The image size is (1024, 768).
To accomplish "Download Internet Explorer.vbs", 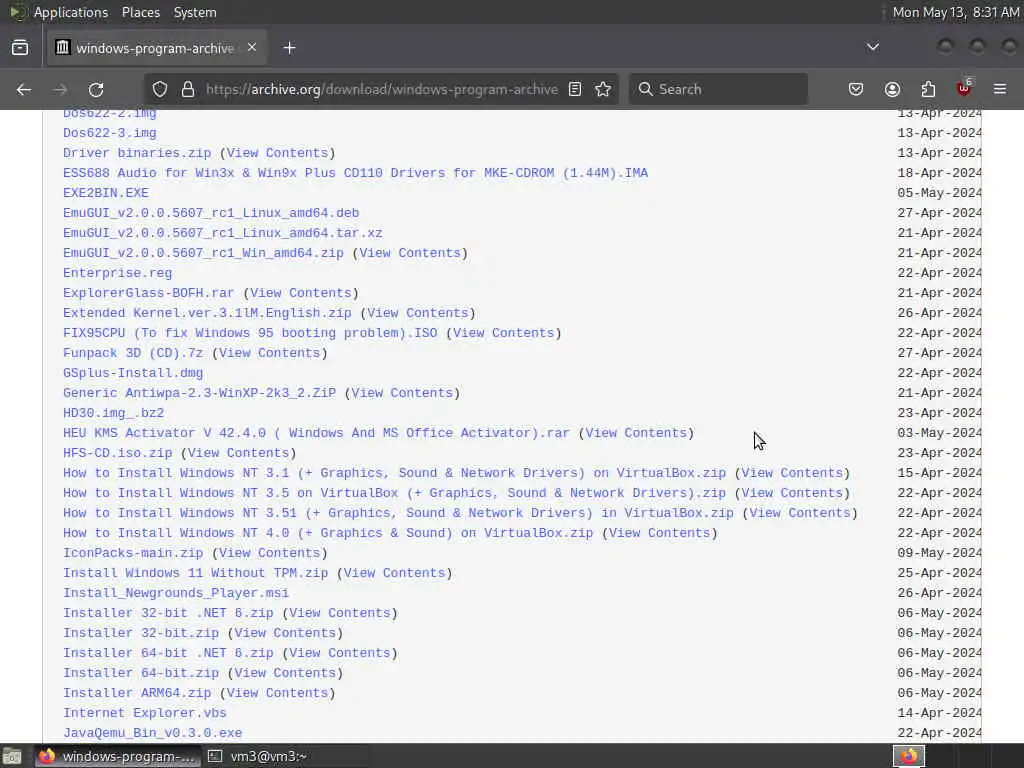I will pyautogui.click(x=145, y=713).
